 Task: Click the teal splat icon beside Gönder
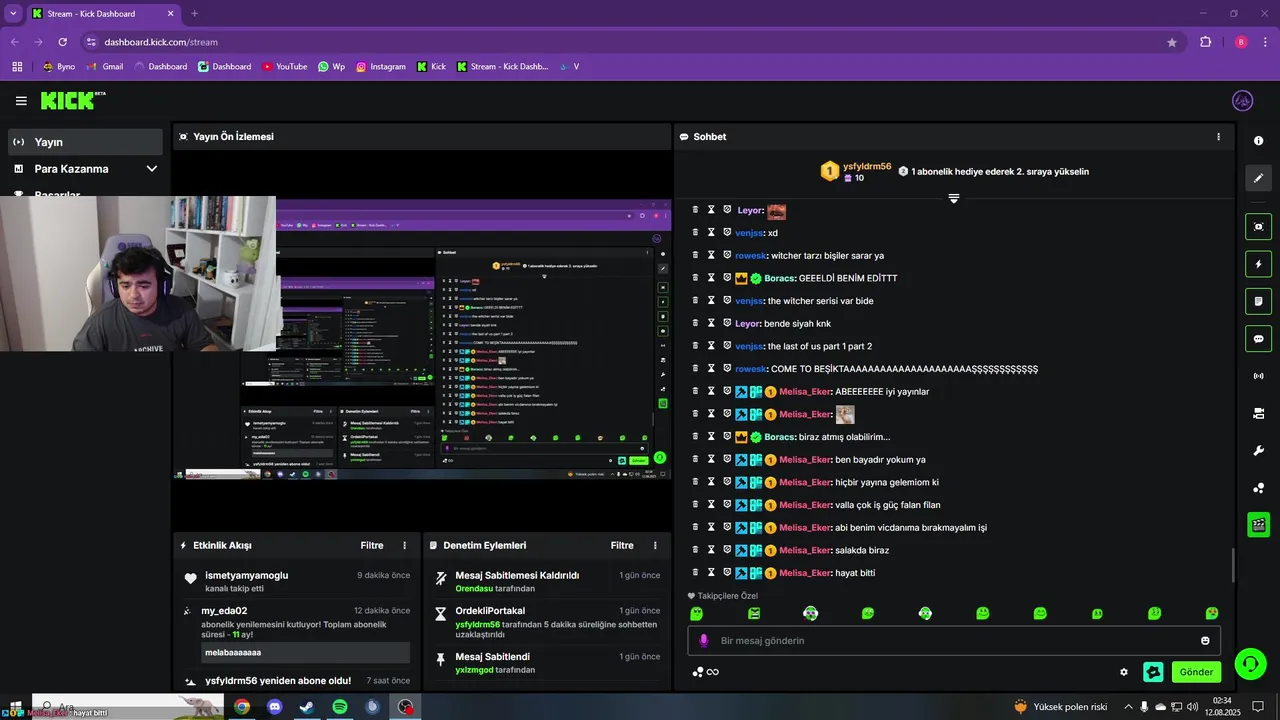click(1153, 672)
